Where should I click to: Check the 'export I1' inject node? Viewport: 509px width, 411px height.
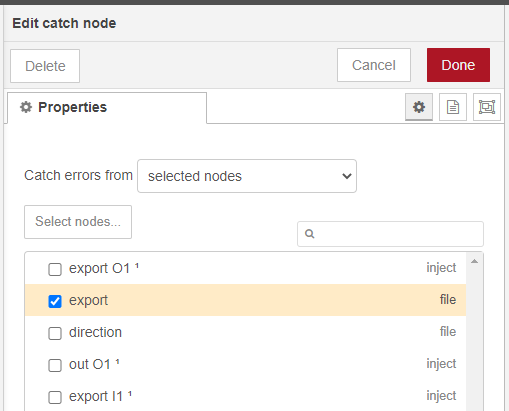pos(55,397)
